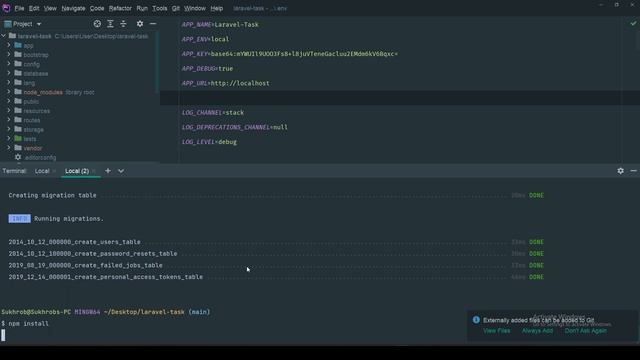Image resolution: width=640 pixels, height=360 pixels.
Task: Click the APP_ENV=local line
Action: (x=205, y=39)
